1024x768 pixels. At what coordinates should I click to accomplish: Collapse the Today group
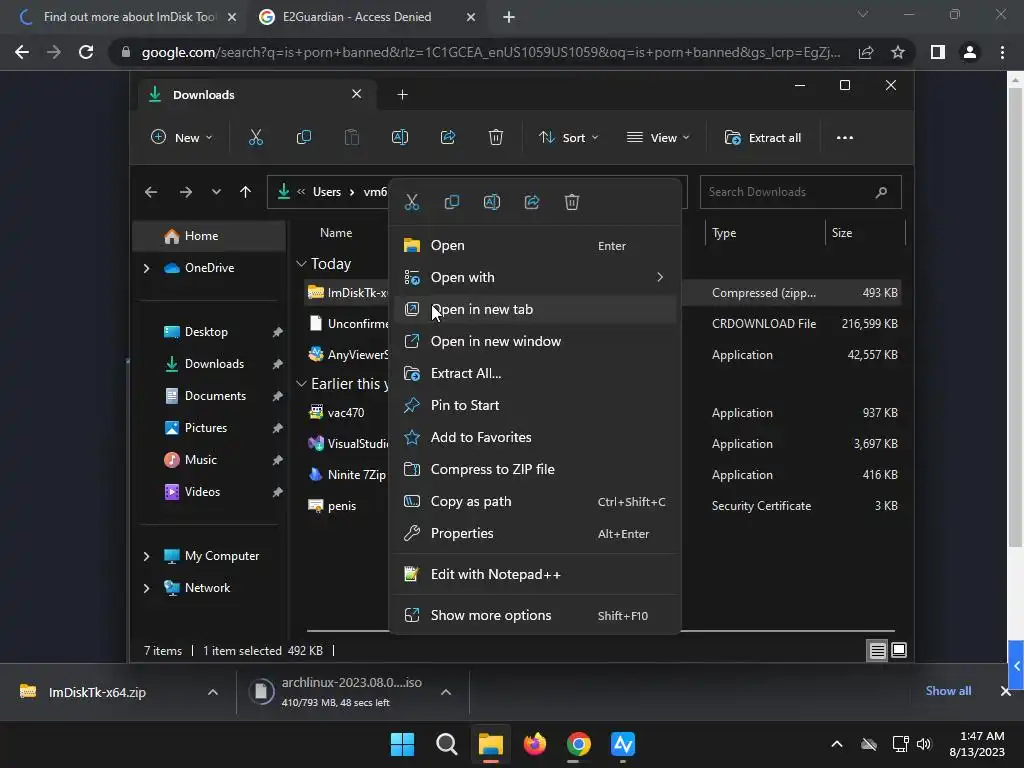click(301, 264)
